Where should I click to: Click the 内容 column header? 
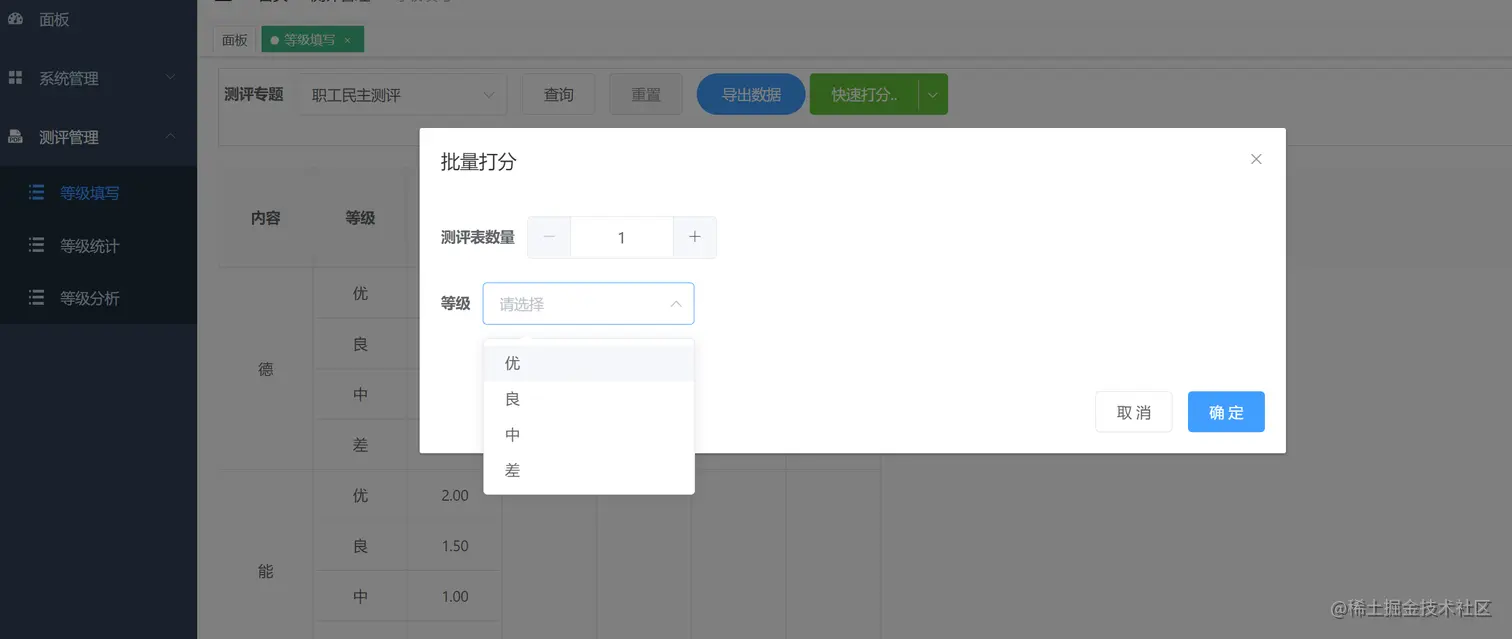click(266, 218)
